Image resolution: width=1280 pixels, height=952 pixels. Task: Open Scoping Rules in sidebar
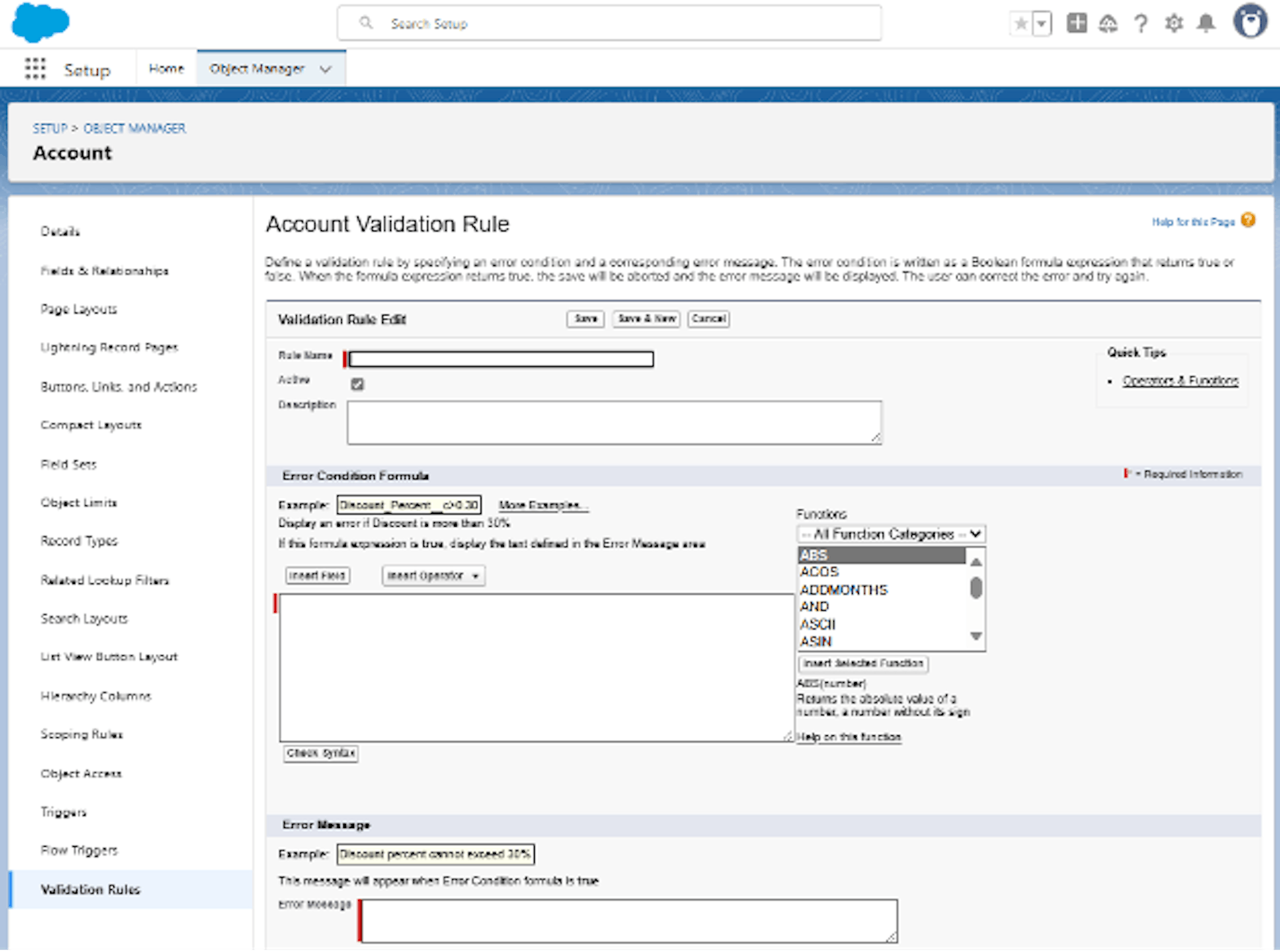(82, 734)
